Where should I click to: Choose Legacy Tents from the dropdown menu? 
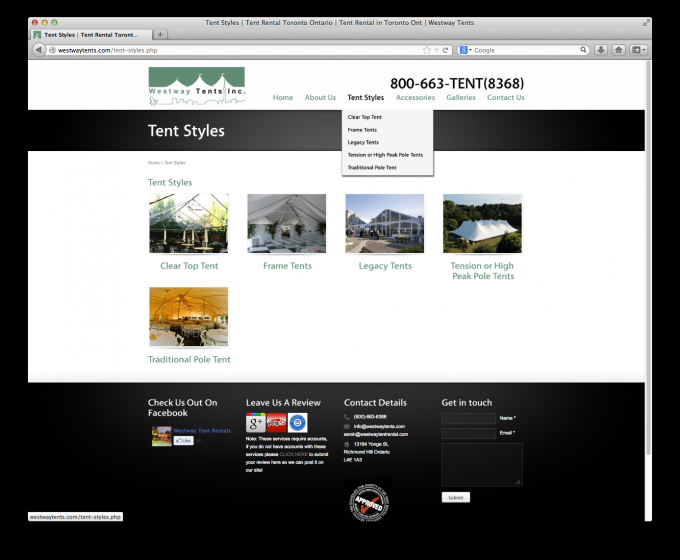363,142
